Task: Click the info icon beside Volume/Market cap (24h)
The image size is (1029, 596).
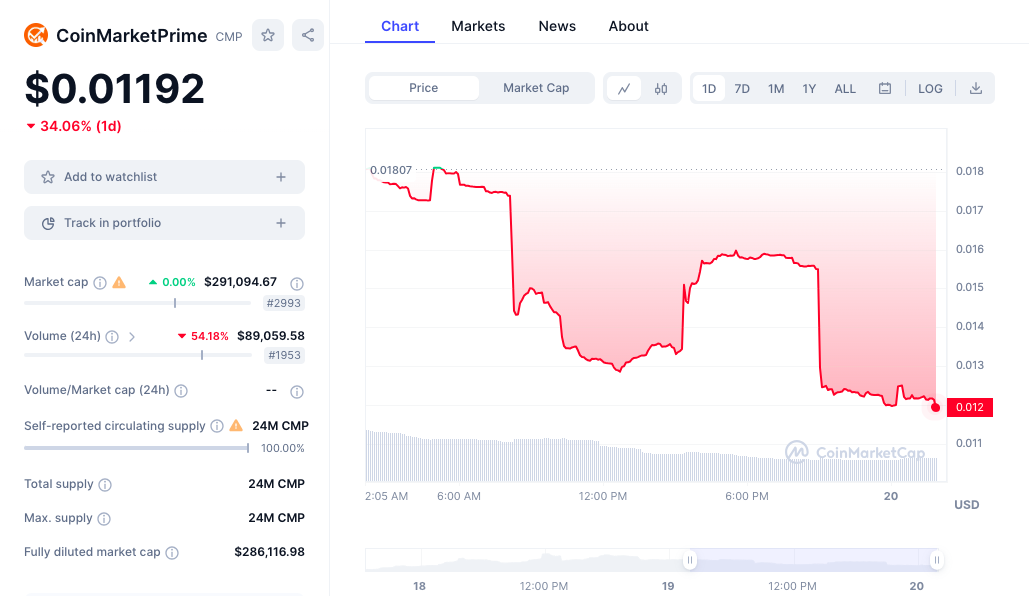Action: [x=181, y=390]
